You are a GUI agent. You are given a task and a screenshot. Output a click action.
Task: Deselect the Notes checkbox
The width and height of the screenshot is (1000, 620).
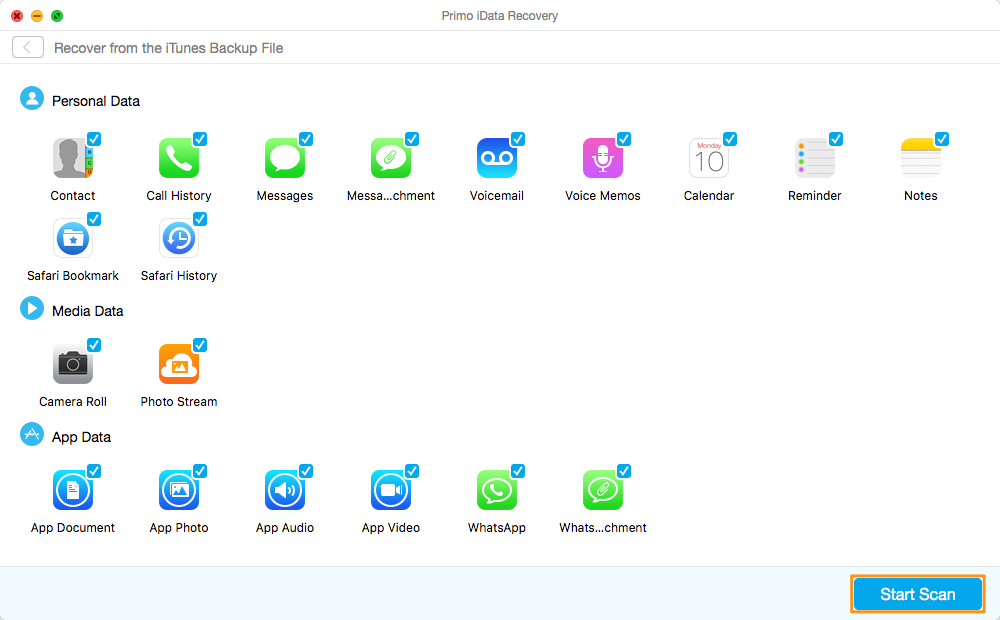tap(941, 139)
